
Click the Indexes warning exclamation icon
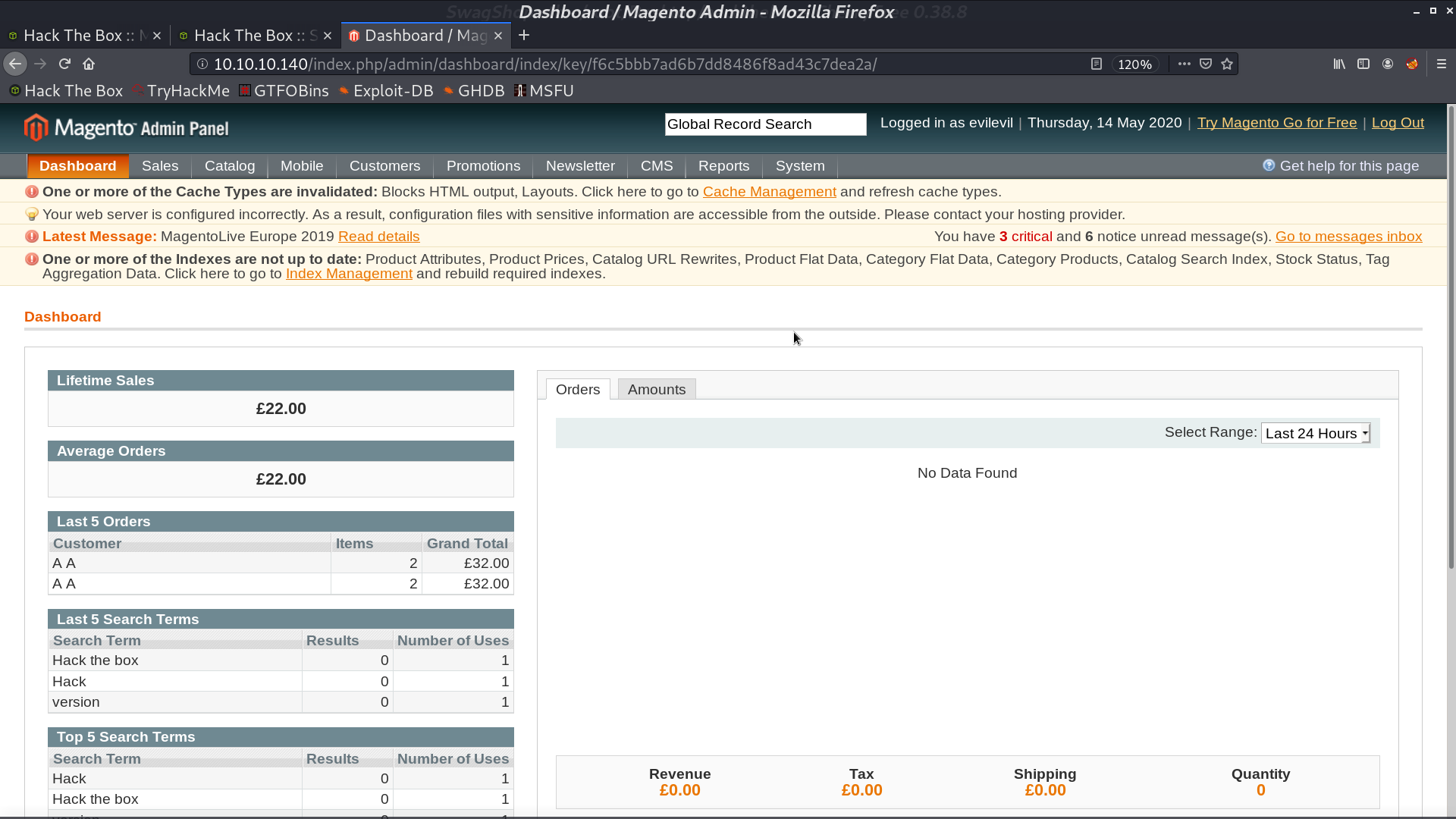pos(32,259)
